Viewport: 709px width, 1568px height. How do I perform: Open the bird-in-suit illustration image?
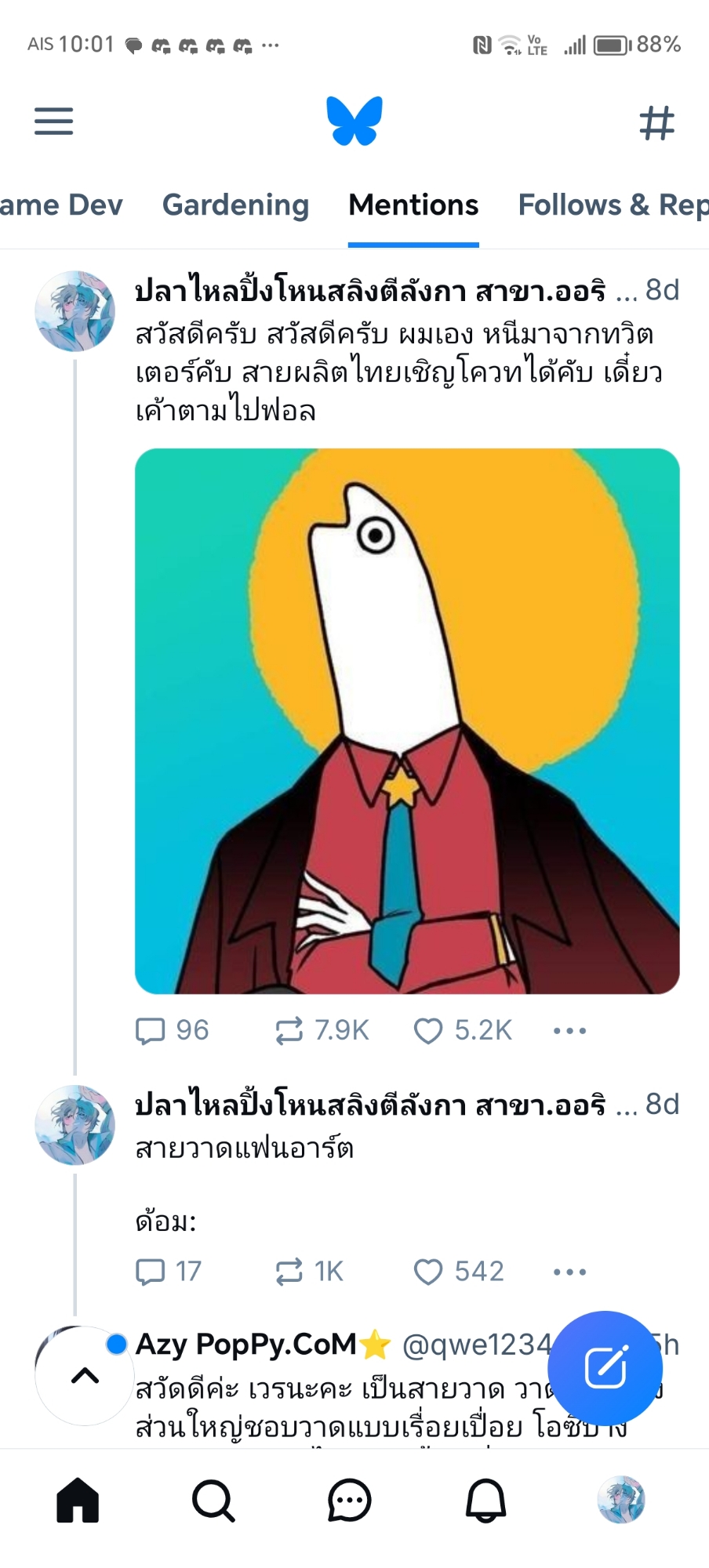[407, 720]
